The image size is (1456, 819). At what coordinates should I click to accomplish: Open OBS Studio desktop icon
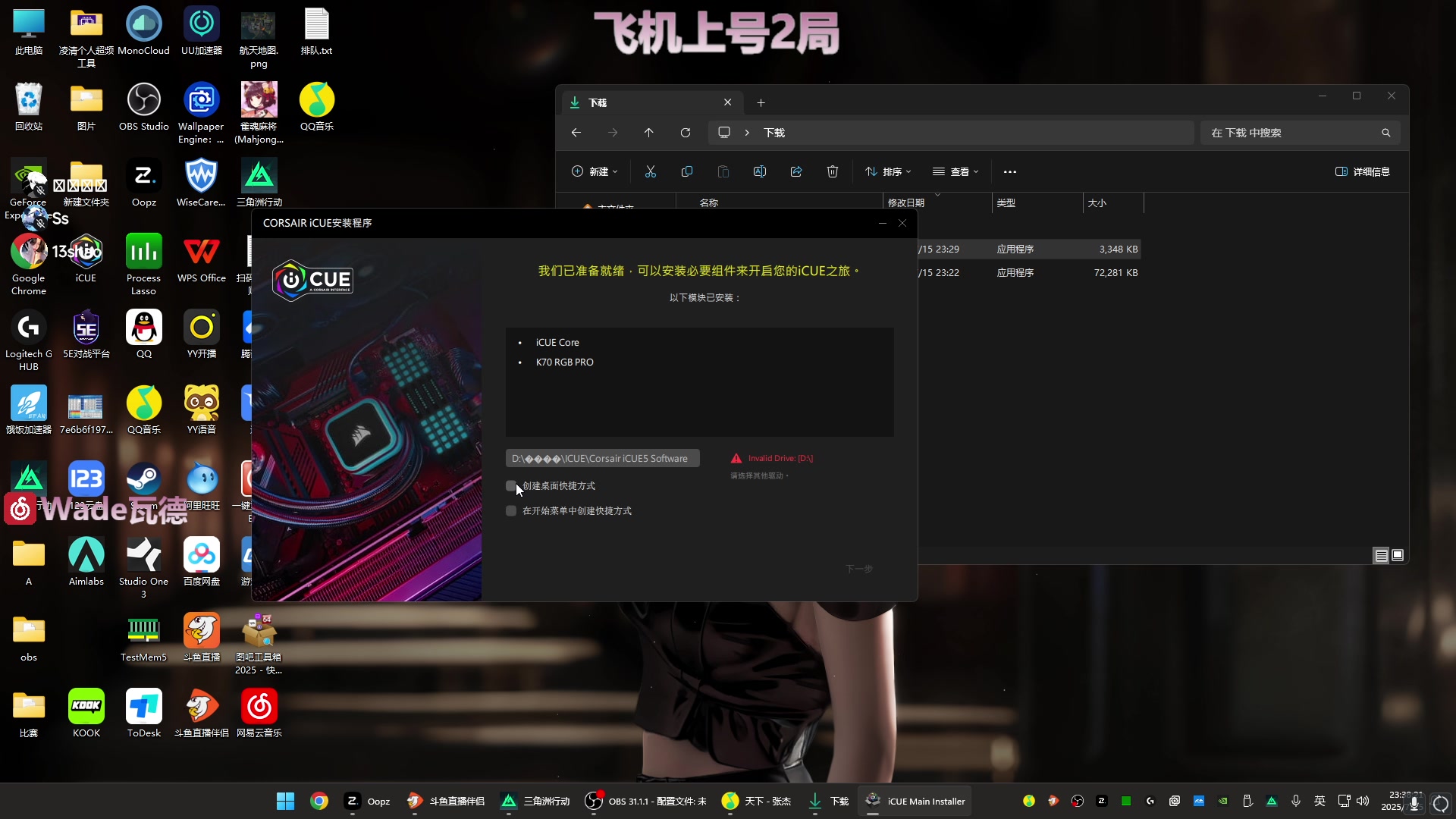[144, 107]
